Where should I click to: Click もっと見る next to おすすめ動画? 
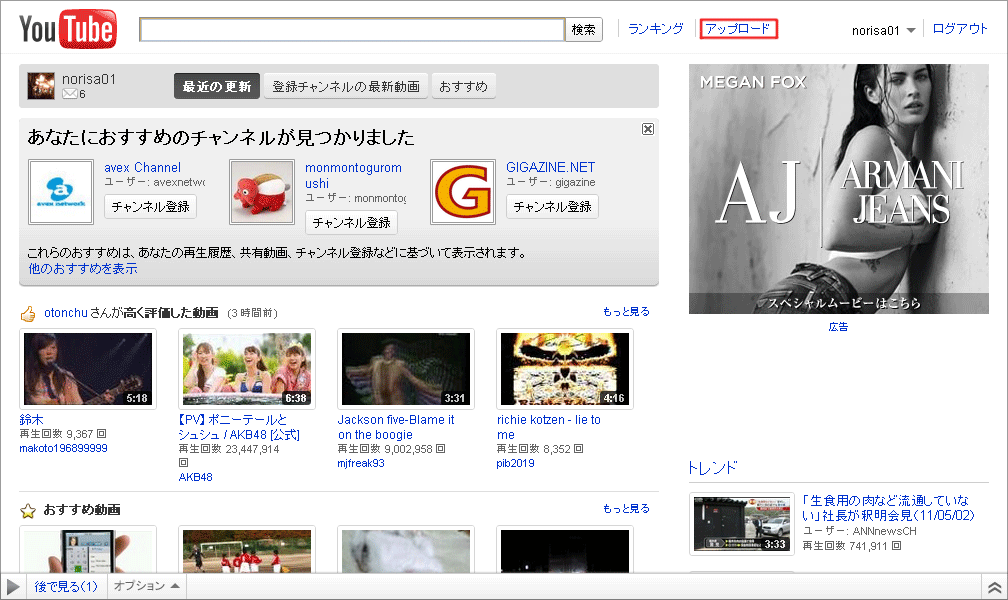(x=626, y=508)
